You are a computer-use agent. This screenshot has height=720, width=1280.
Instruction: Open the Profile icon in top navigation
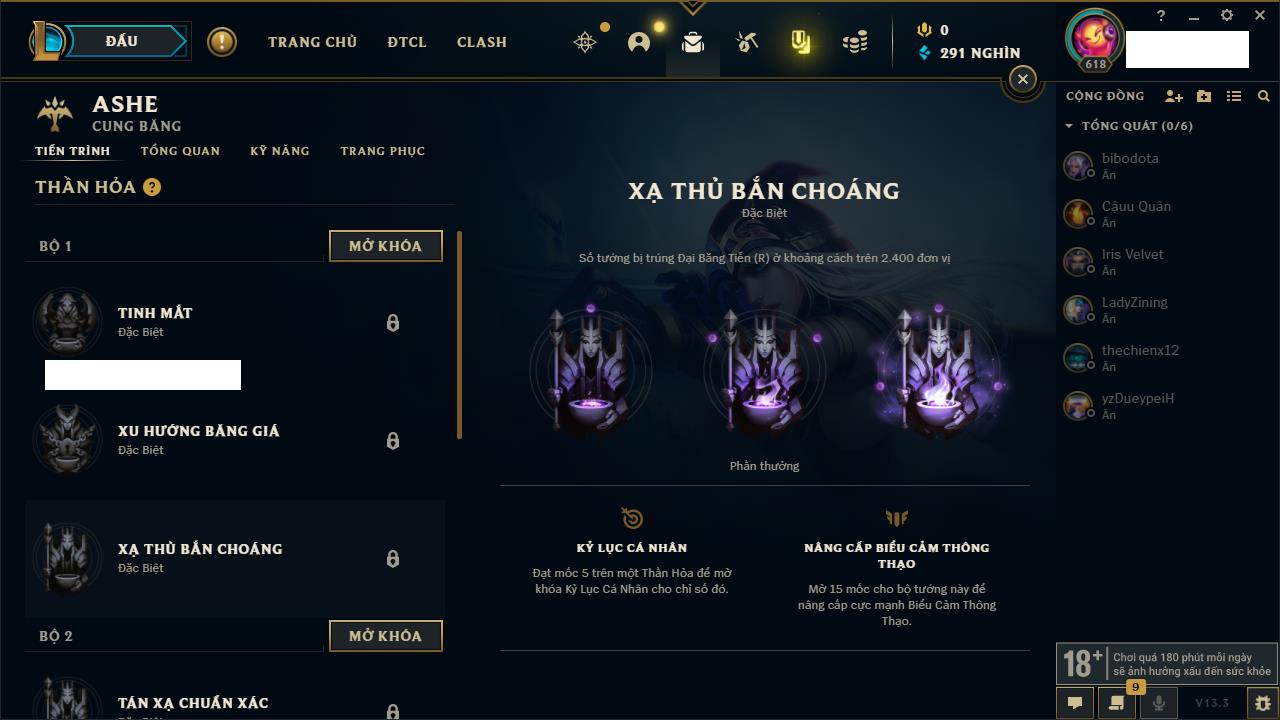coord(639,42)
